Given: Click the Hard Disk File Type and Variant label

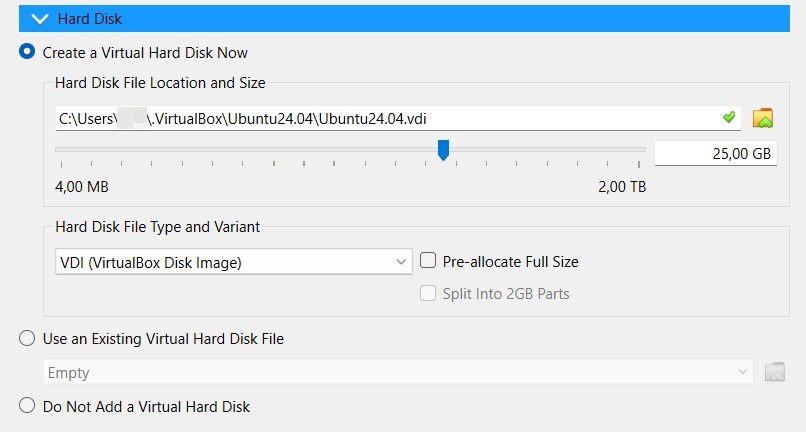Looking at the screenshot, I should coord(157,227).
